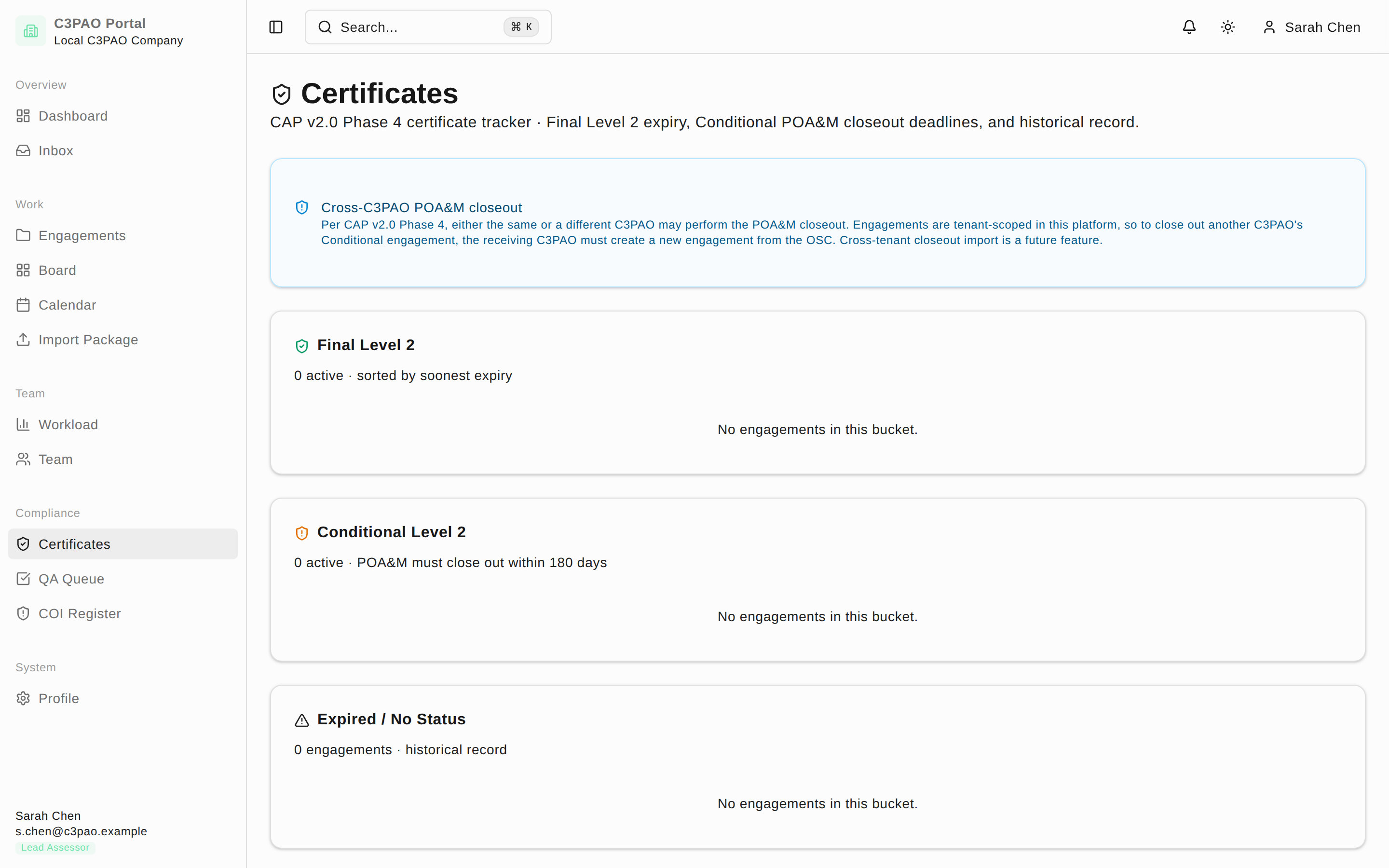
Task: Click the QA Queue checkmark icon
Action: point(23,579)
